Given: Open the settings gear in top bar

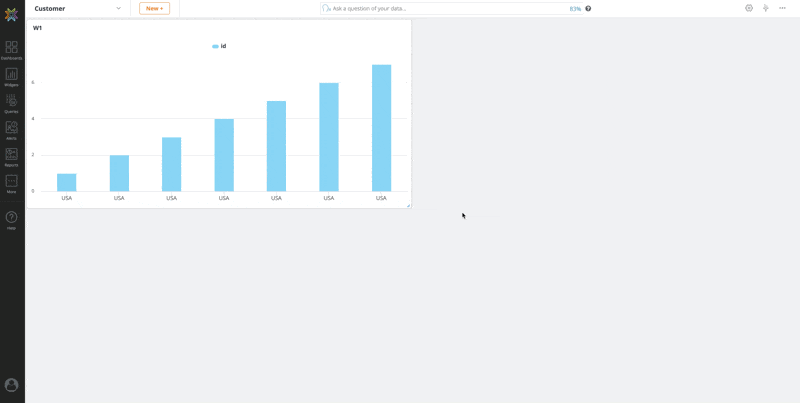Looking at the screenshot, I should tap(749, 8).
